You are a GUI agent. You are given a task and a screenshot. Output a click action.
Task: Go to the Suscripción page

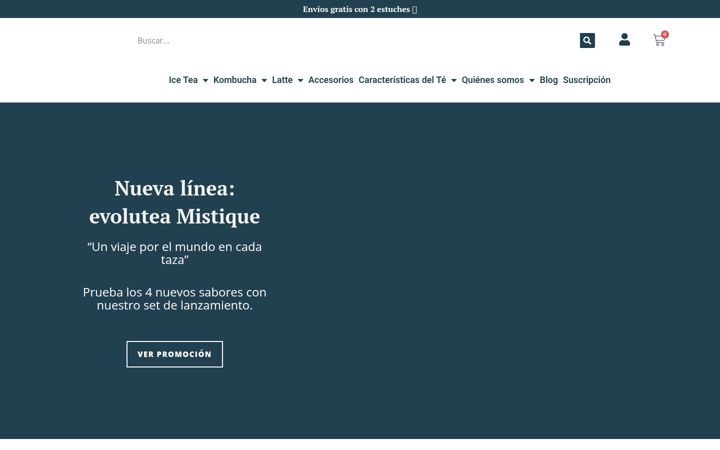point(586,80)
